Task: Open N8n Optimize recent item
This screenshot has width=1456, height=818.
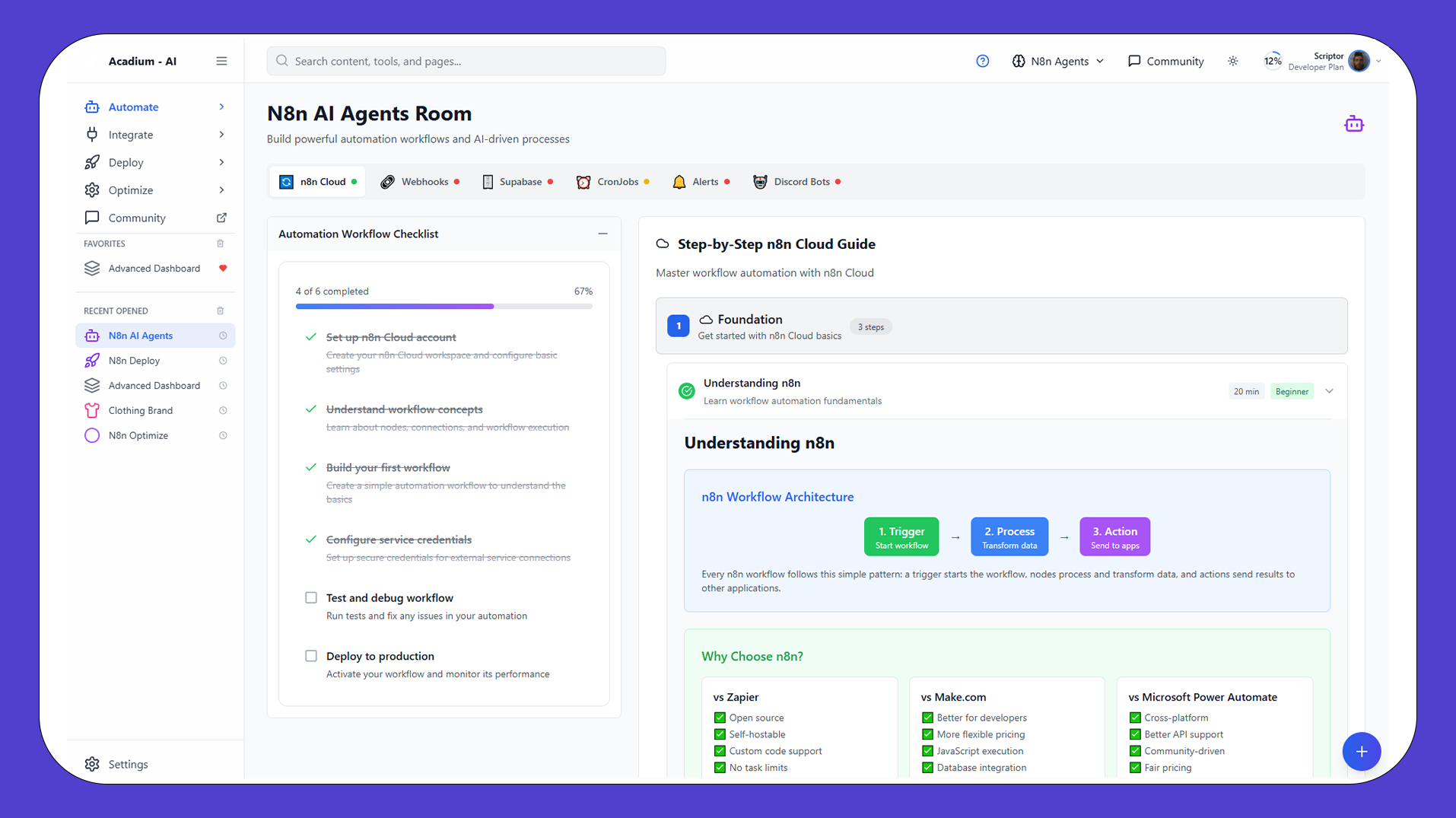Action: (x=155, y=435)
